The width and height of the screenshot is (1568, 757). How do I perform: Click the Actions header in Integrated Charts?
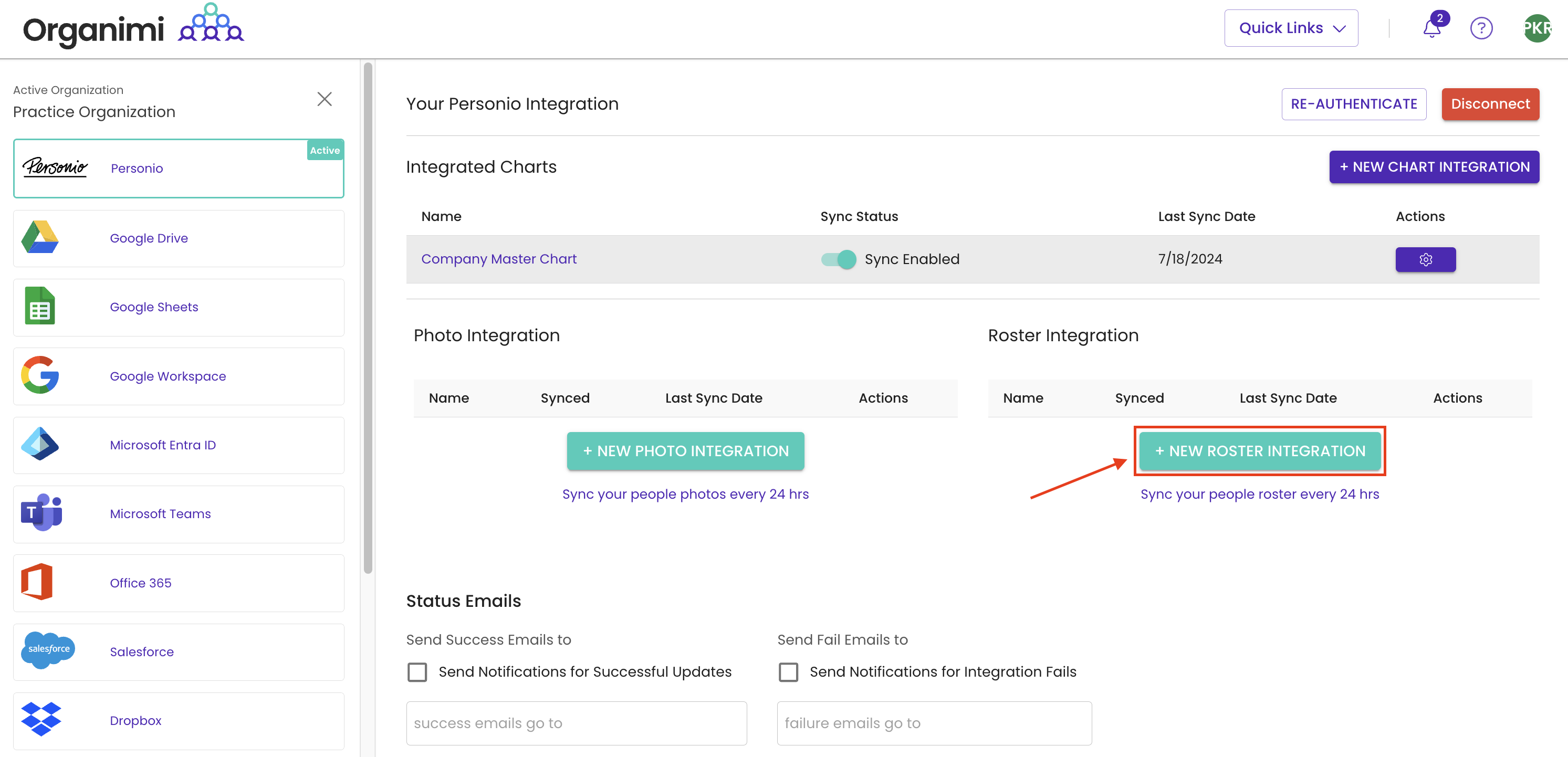[1420, 217]
